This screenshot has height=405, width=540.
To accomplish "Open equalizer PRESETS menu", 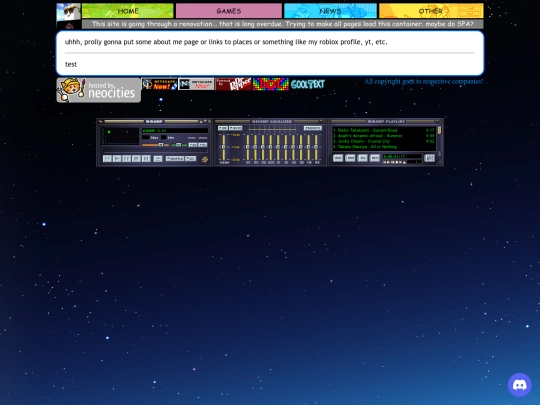I will [313, 128].
